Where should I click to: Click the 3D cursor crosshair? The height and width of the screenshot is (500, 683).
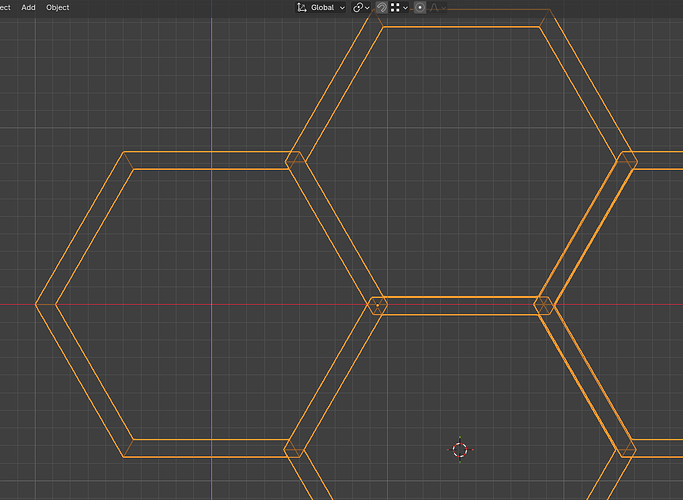pyautogui.click(x=460, y=450)
